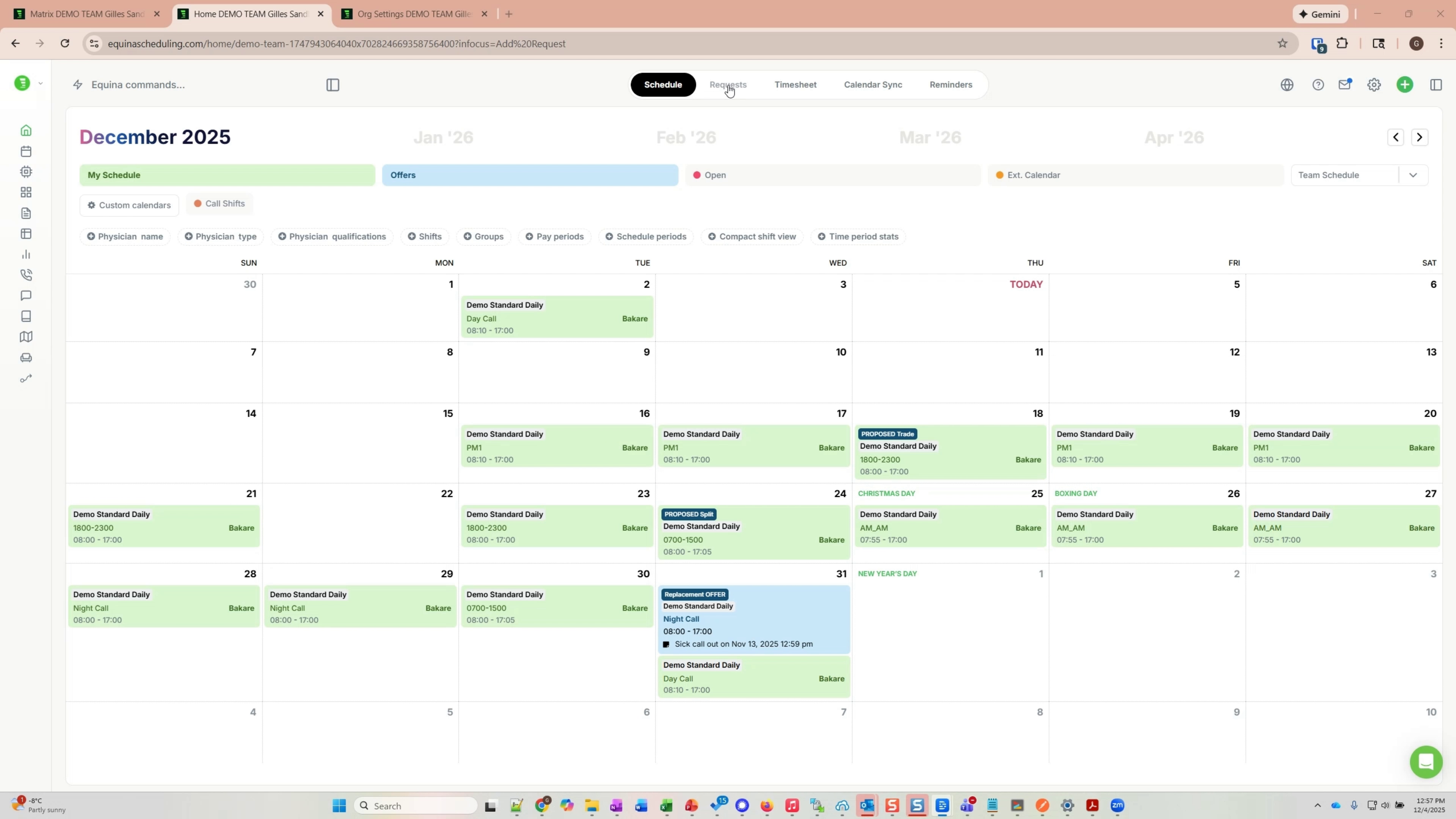Click the map icon in the left sidebar
The width and height of the screenshot is (1456, 819).
26,336
